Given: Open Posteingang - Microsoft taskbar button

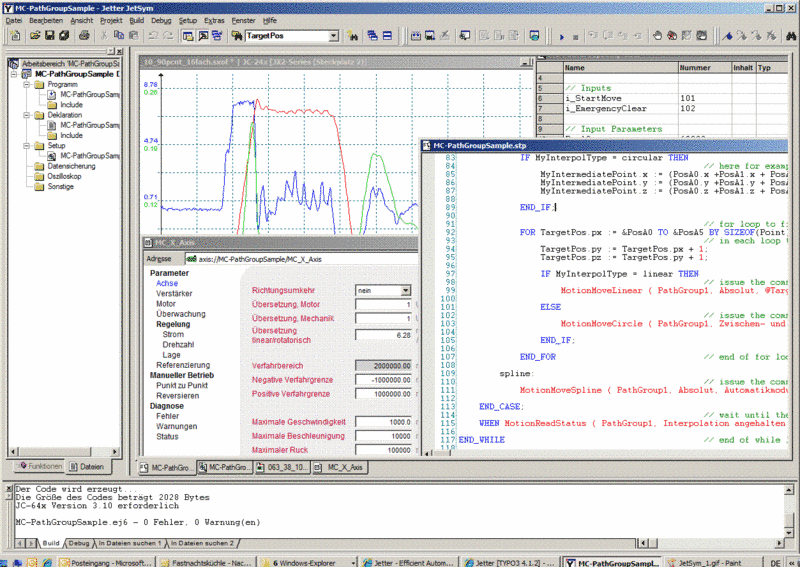Looking at the screenshot, I should click(105, 563).
